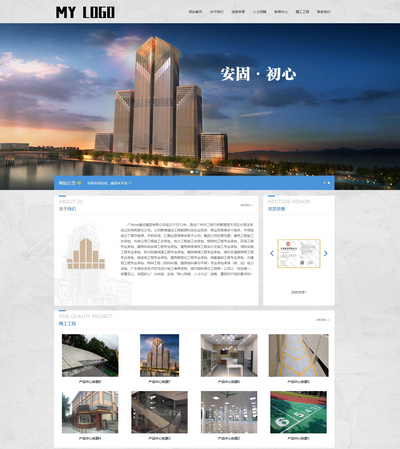Open the staircase atrium project thumbnail
The height and width of the screenshot is (449, 400).
click(159, 412)
